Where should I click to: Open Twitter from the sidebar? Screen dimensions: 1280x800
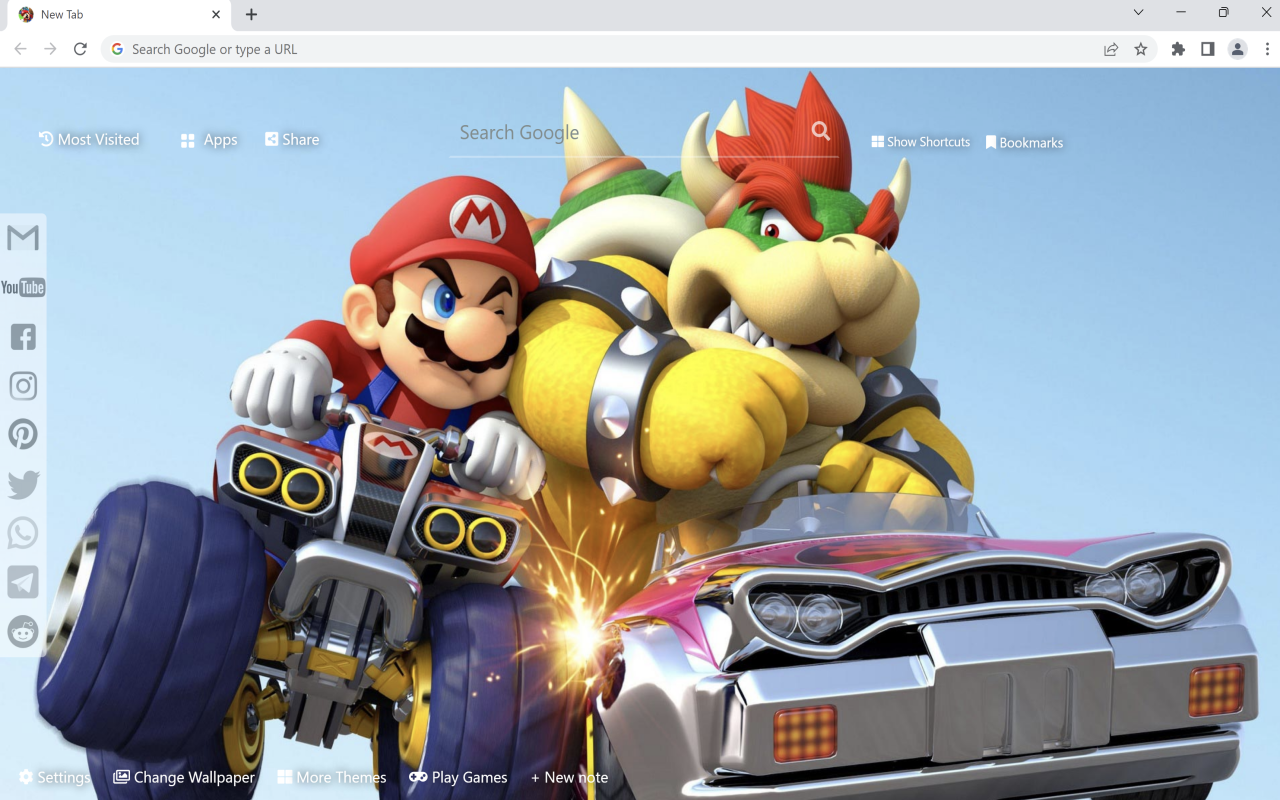pos(23,484)
